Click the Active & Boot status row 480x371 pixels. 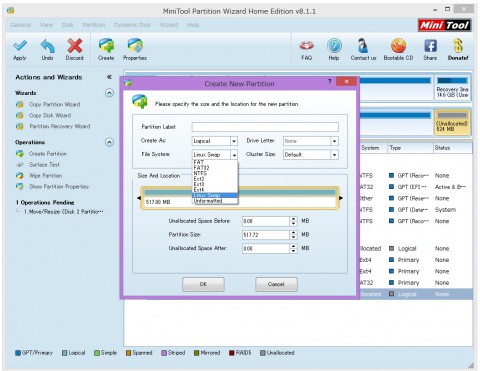(x=450, y=187)
